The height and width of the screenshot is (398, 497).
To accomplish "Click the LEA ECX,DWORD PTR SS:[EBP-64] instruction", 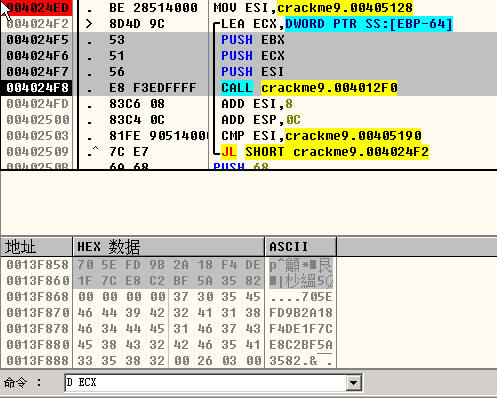I will point(337,24).
